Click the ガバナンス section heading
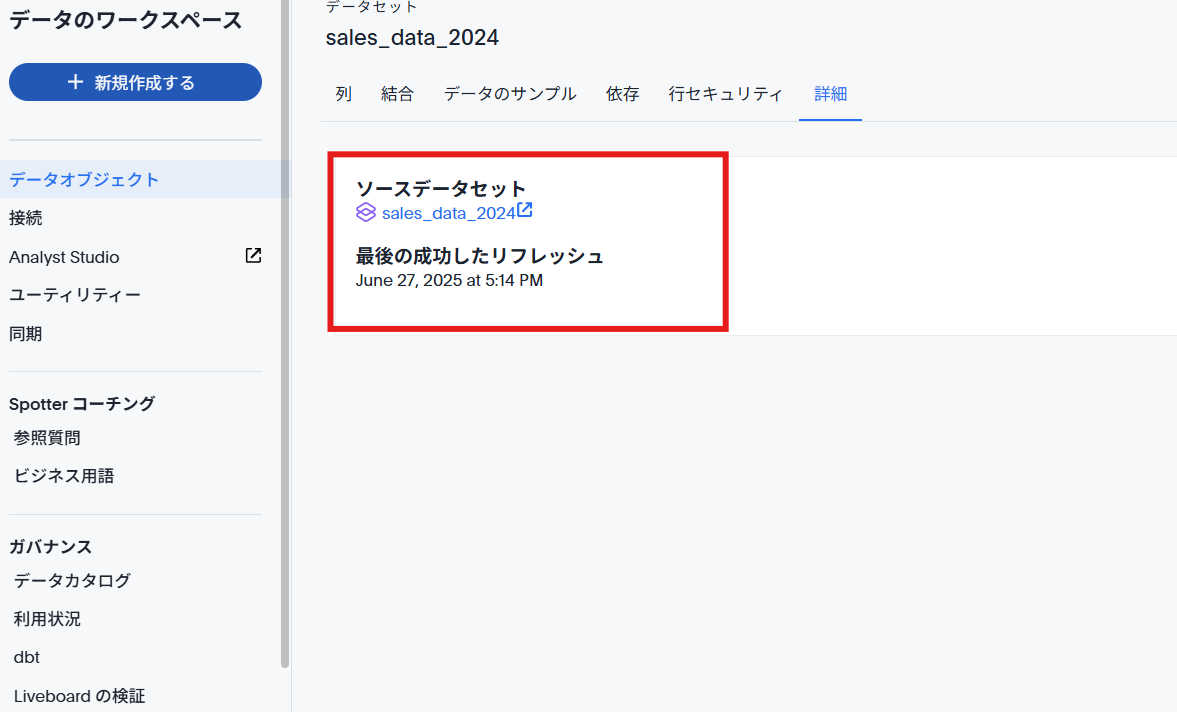The width and height of the screenshot is (1177, 712). (50, 547)
